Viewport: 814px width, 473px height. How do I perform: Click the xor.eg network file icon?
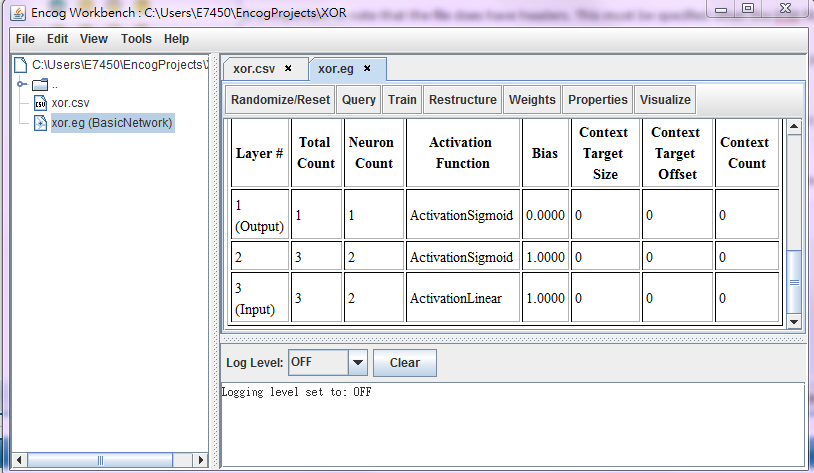(40, 123)
